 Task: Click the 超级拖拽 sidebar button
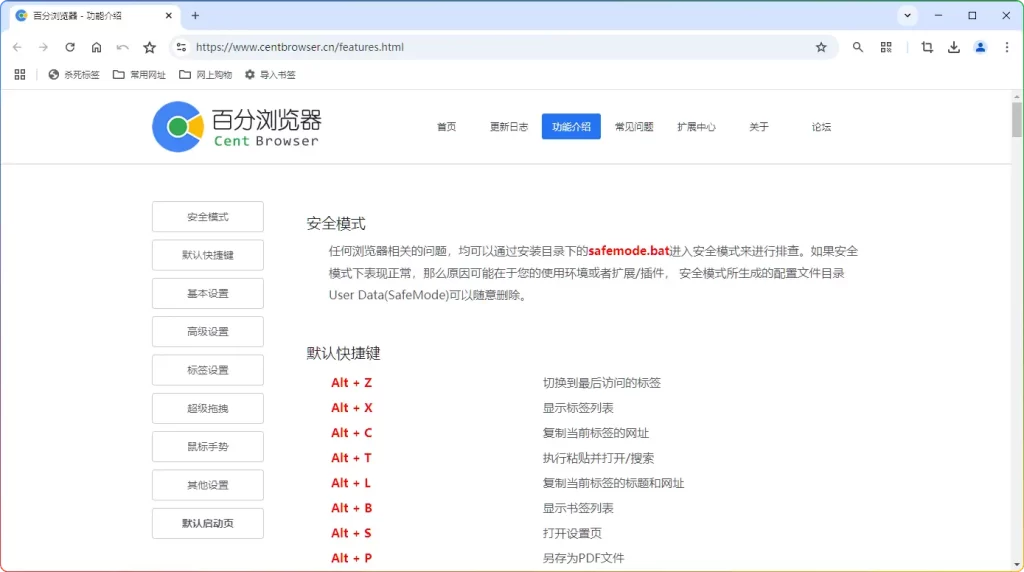pyautogui.click(x=208, y=408)
